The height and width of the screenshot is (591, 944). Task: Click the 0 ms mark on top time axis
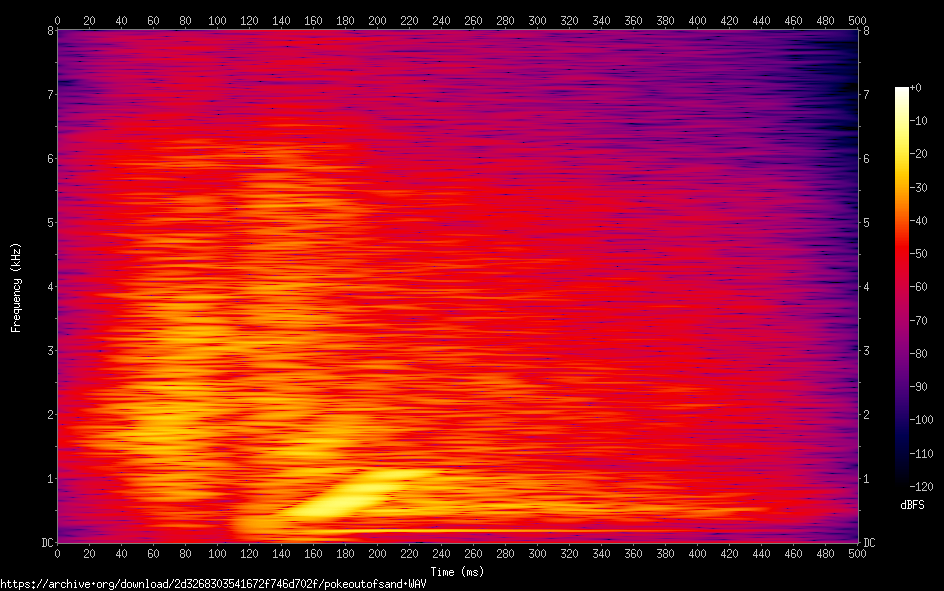tap(57, 19)
